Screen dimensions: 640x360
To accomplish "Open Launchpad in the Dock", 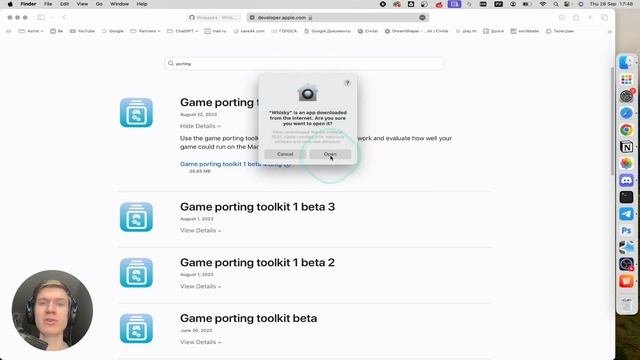I will pyautogui.click(x=626, y=79).
